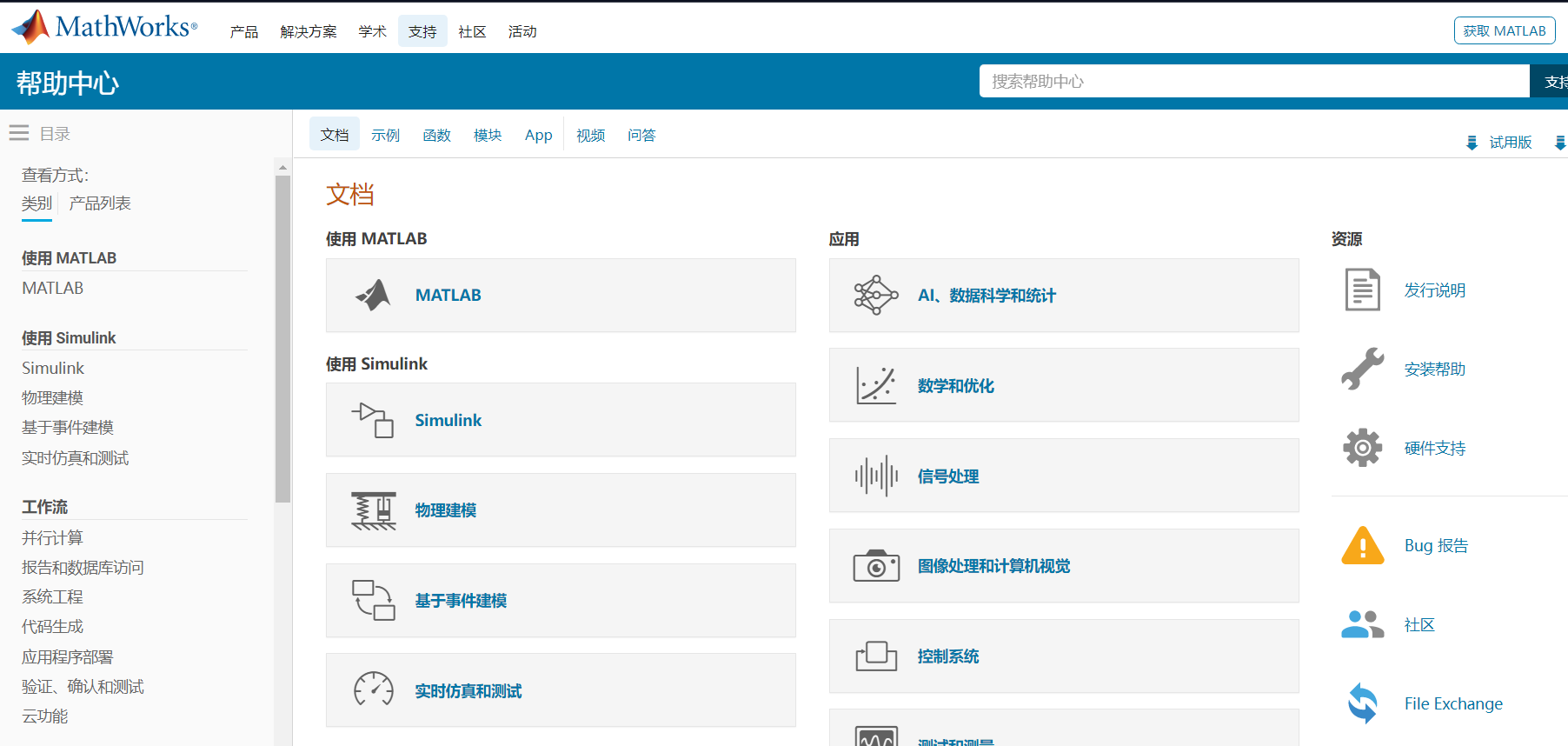This screenshot has height=746, width=1568.
Task: Open 报告和数据库访问 in sidebar
Action: click(x=83, y=567)
